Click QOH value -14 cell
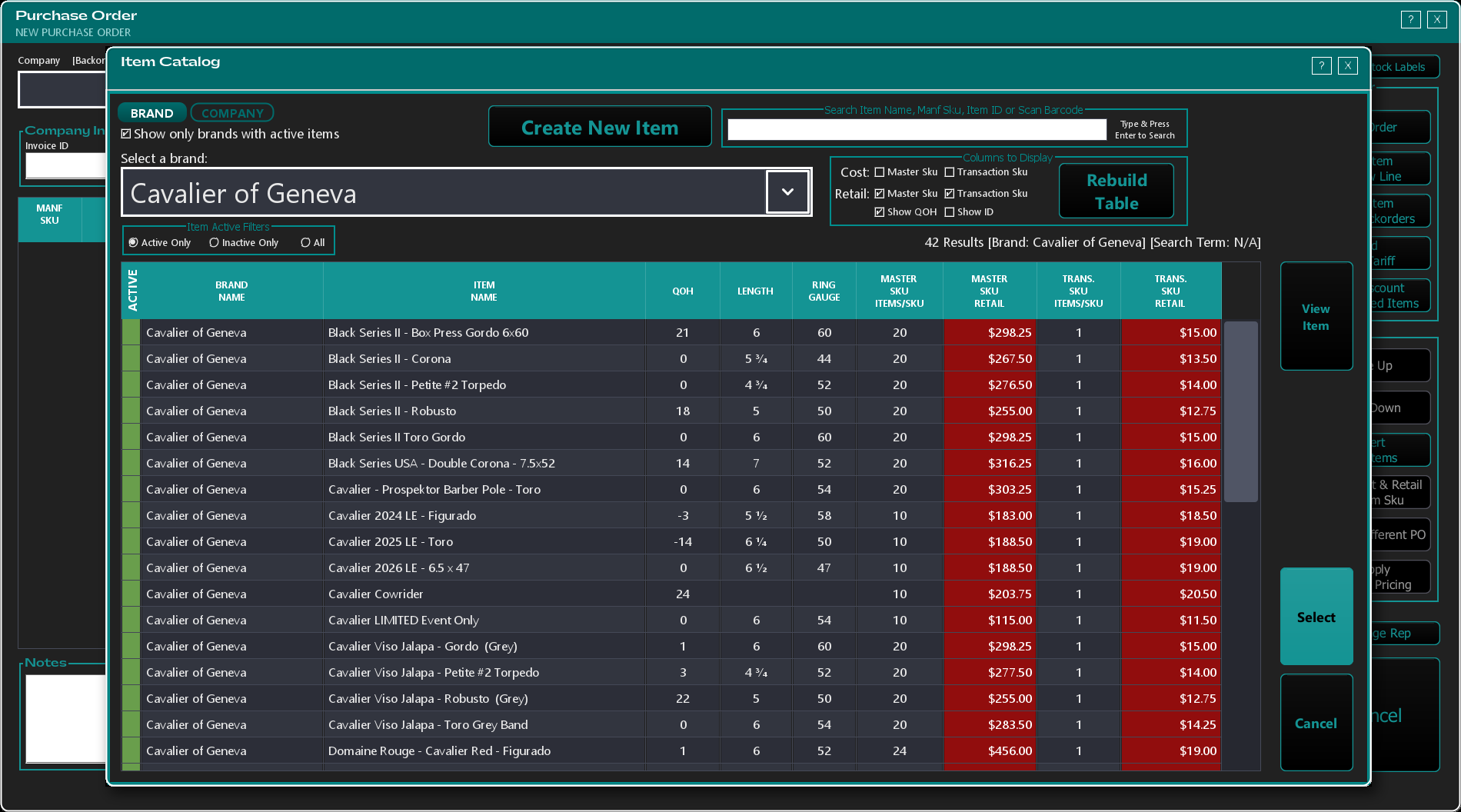The height and width of the screenshot is (812, 1461). (x=683, y=541)
